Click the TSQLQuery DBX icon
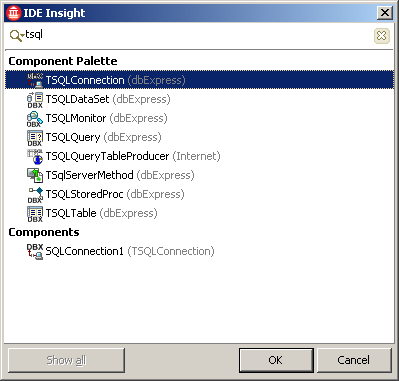This screenshot has height=381, width=399. [x=35, y=138]
